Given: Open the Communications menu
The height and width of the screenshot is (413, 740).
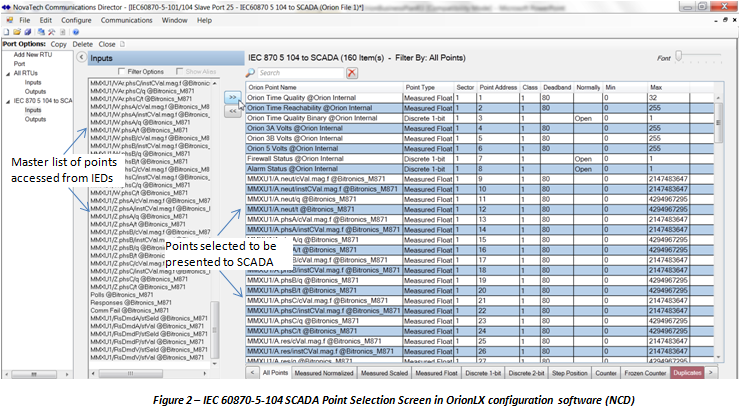Looking at the screenshot, I should 126,20.
